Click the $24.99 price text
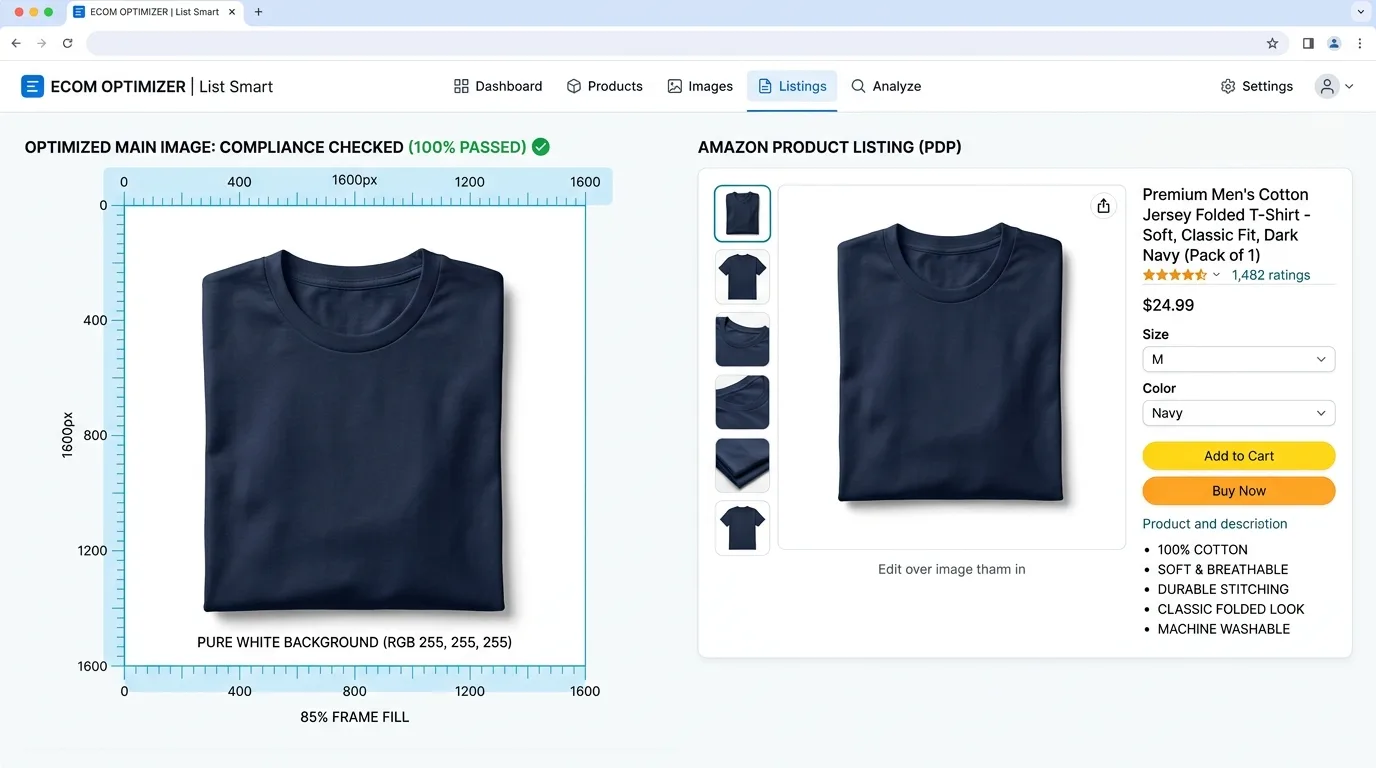The width and height of the screenshot is (1376, 768). click(x=1168, y=305)
